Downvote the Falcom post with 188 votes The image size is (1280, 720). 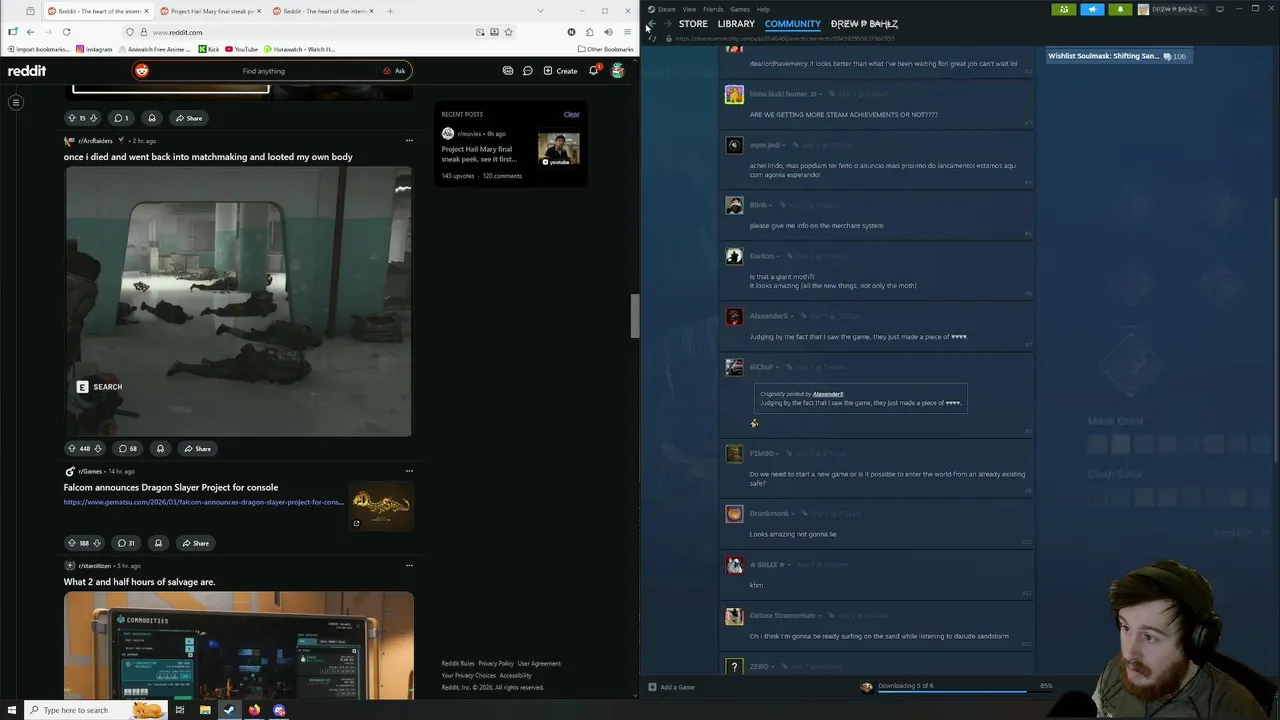[x=97, y=543]
